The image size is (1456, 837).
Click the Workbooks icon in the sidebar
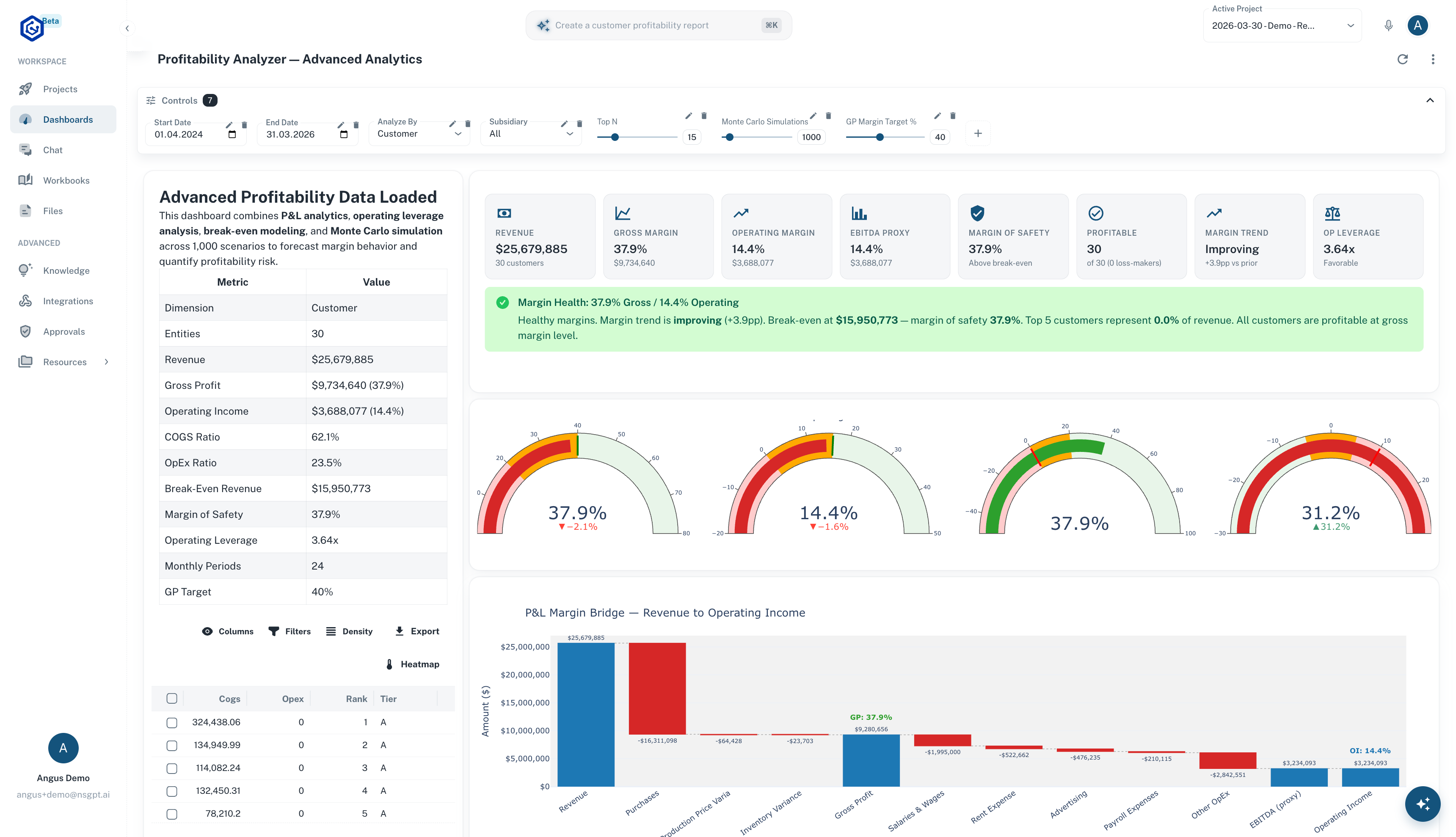(26, 180)
